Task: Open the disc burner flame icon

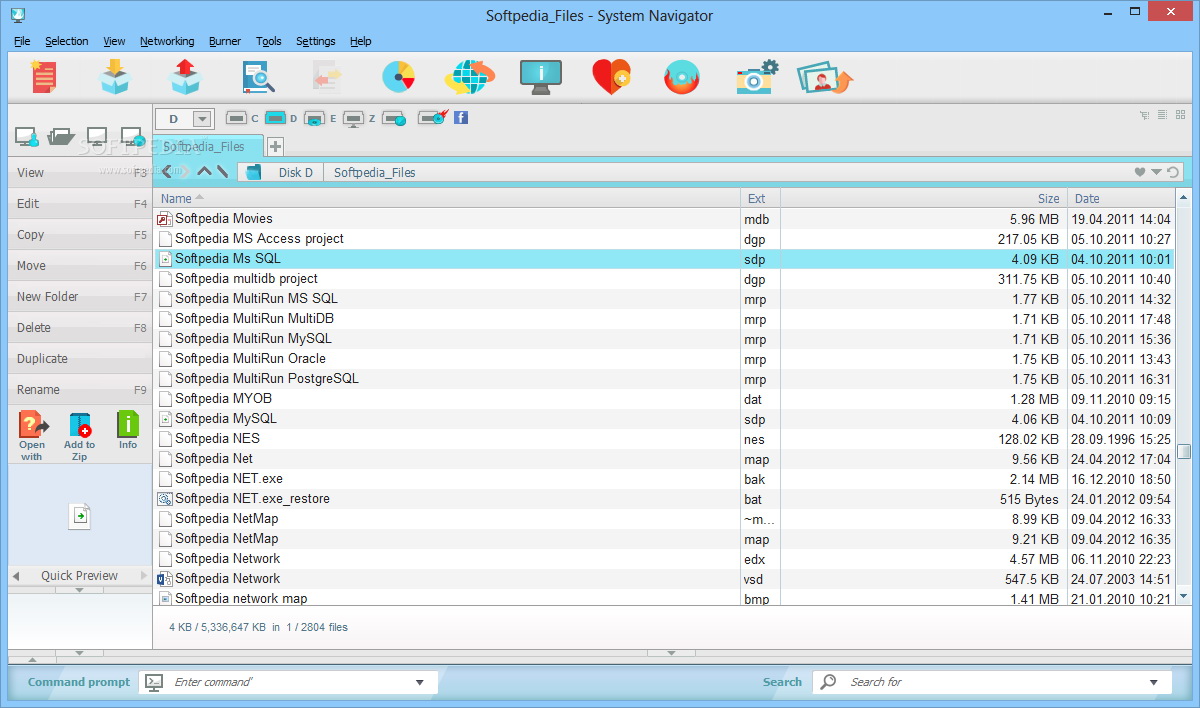Action: pyautogui.click(x=682, y=77)
